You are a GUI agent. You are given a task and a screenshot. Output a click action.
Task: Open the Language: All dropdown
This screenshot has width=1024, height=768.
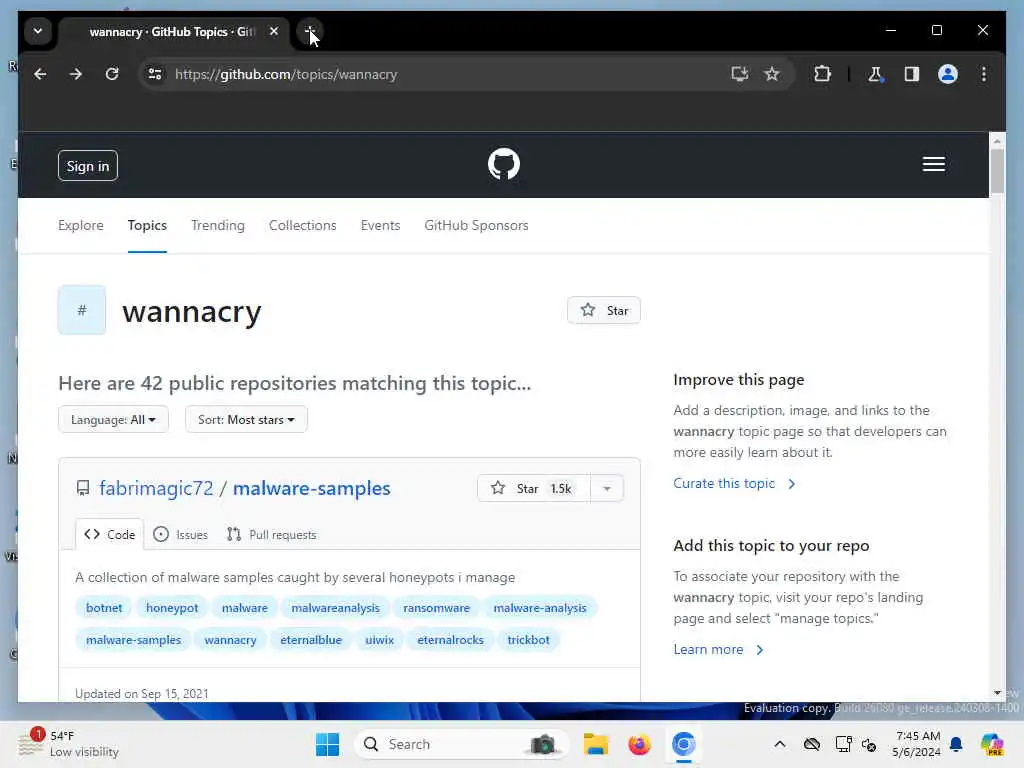(x=113, y=419)
